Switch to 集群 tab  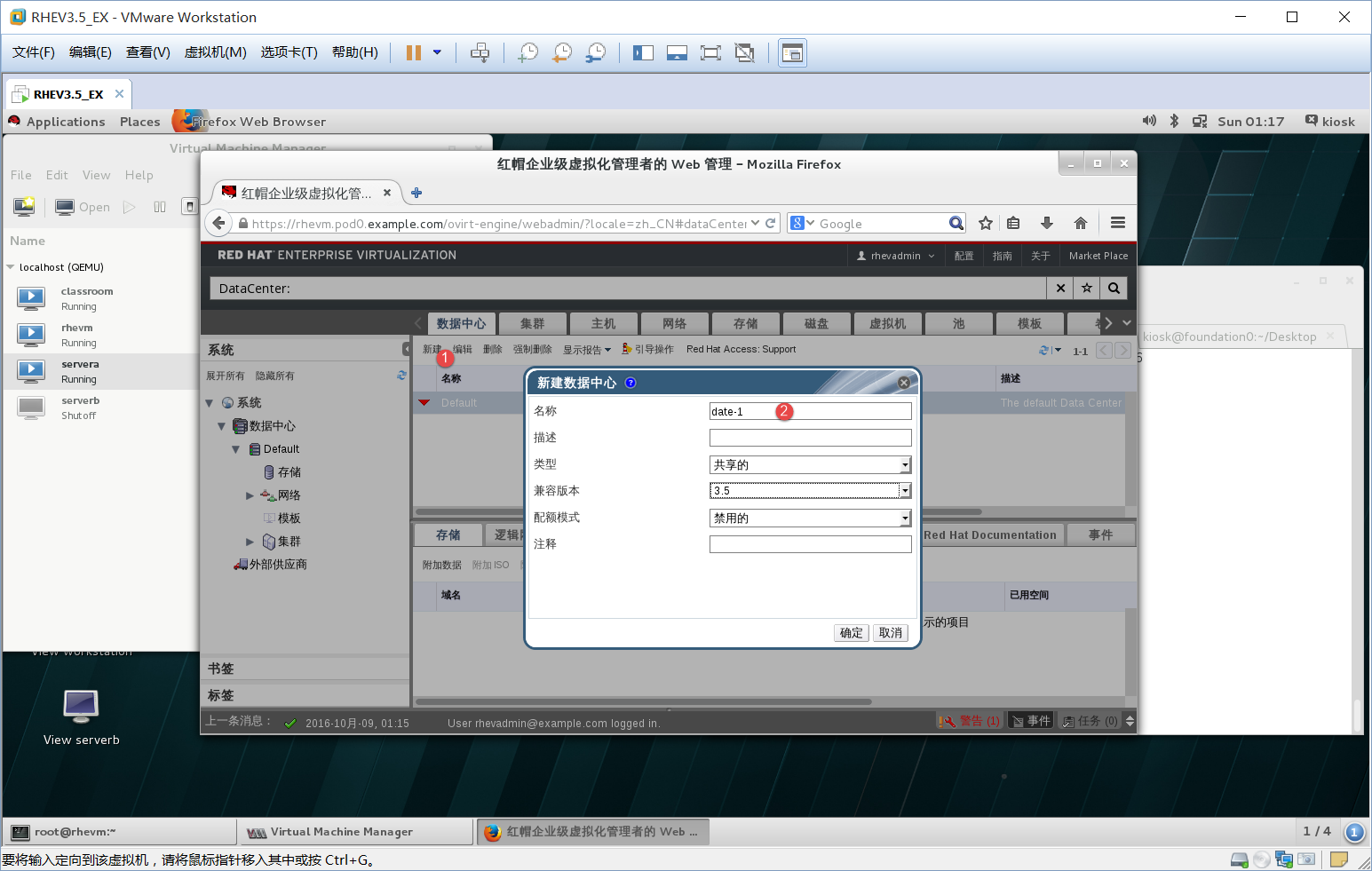tap(532, 323)
